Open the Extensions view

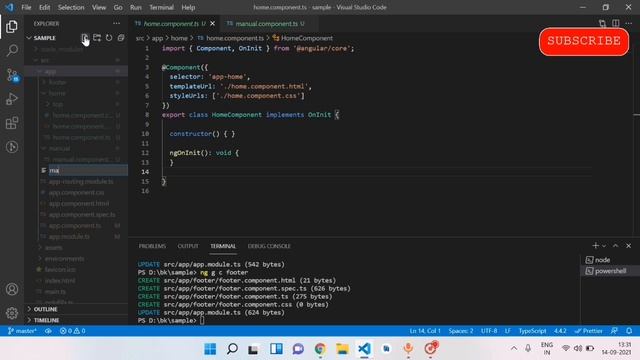point(12,123)
